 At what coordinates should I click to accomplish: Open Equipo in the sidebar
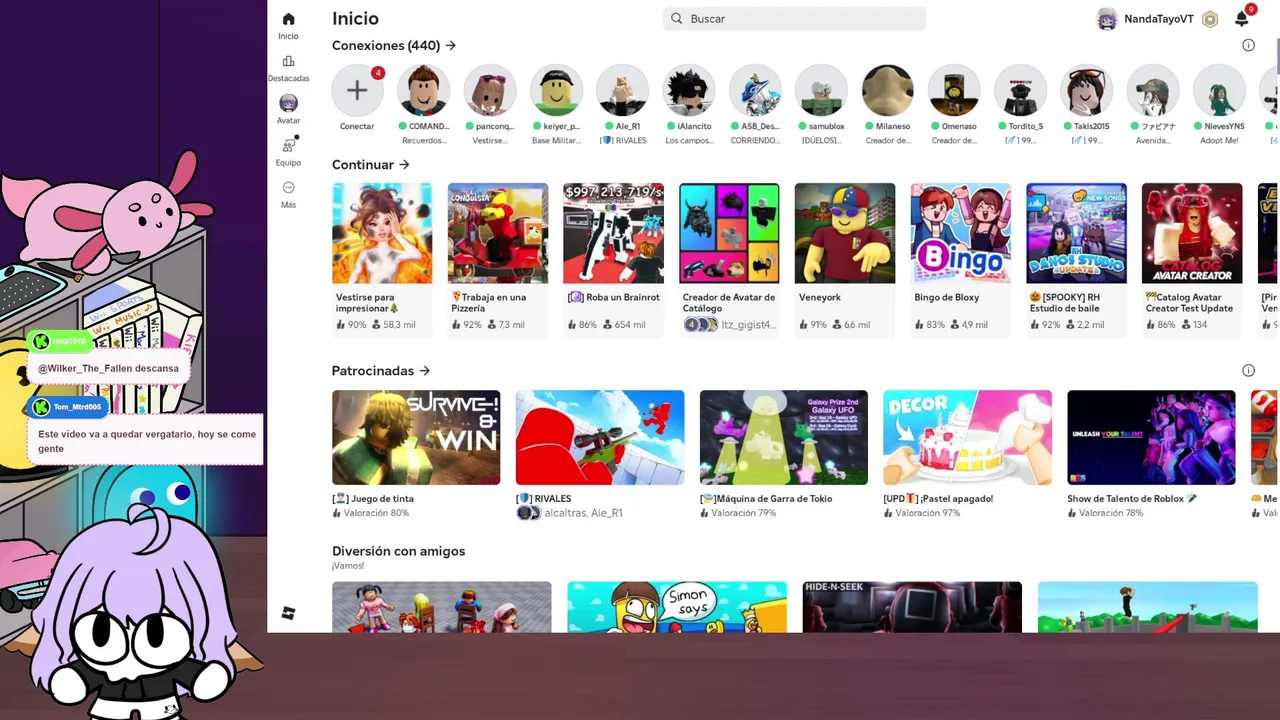[288, 145]
